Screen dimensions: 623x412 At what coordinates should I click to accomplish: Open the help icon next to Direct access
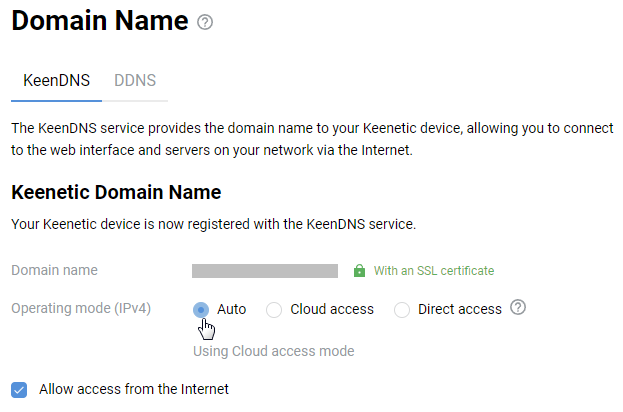point(518,308)
